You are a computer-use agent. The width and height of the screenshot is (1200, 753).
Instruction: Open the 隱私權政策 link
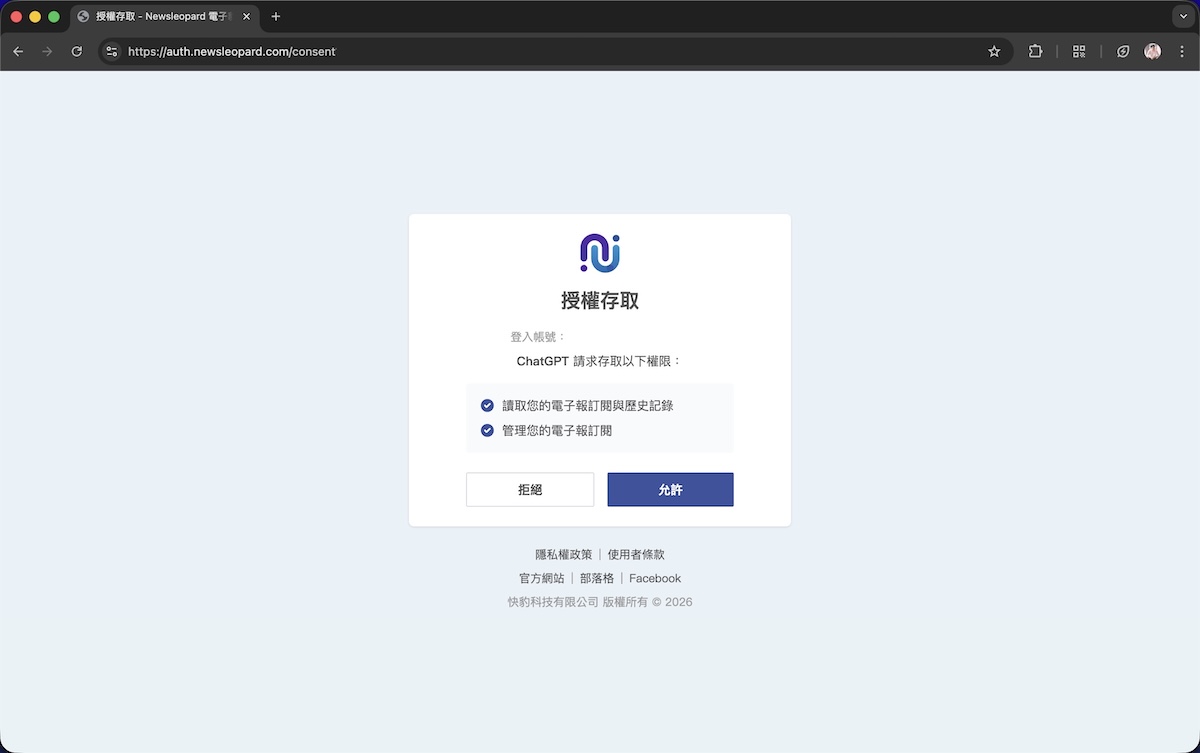click(x=564, y=554)
